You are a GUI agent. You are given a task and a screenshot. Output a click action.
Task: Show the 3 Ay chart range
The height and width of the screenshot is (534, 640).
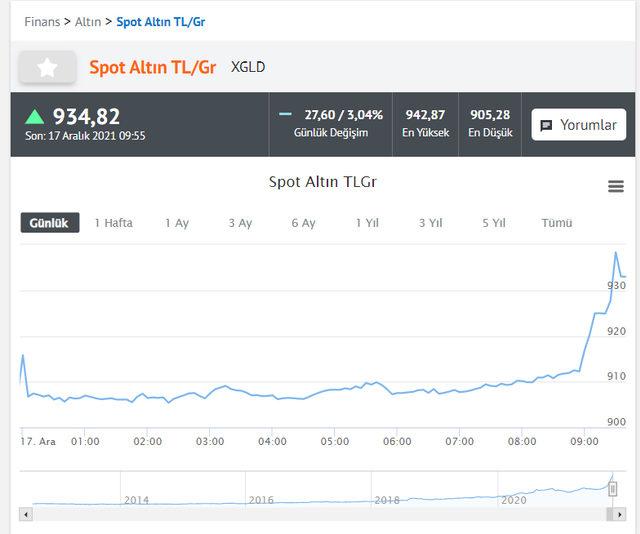[240, 223]
